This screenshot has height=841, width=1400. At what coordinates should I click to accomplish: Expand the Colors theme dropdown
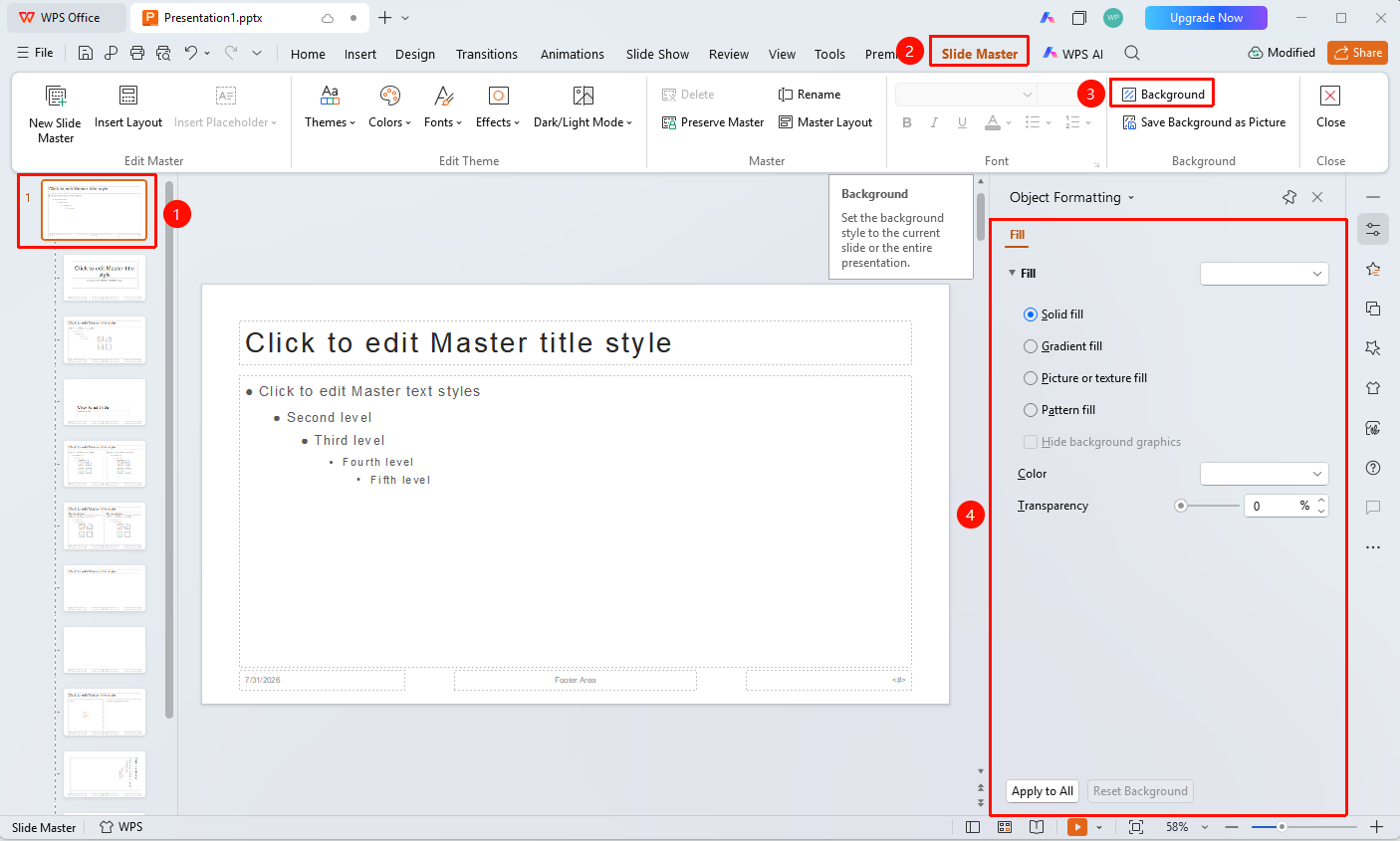point(389,107)
